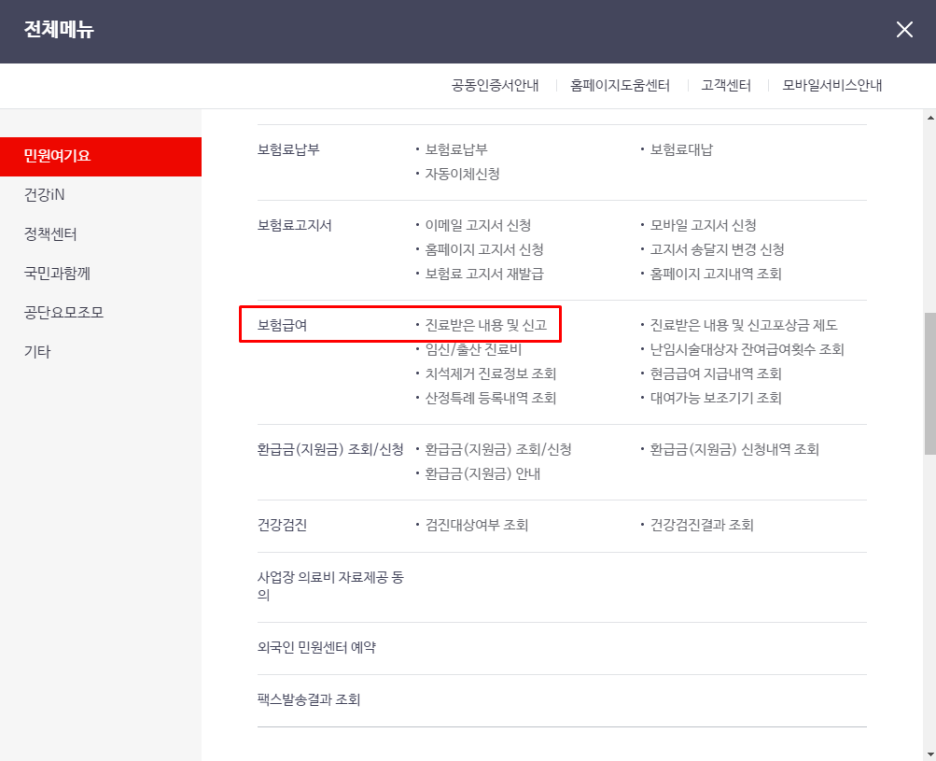This screenshot has width=936, height=761.
Task: Open the 보험료고지서 category heading
Action: [294, 226]
